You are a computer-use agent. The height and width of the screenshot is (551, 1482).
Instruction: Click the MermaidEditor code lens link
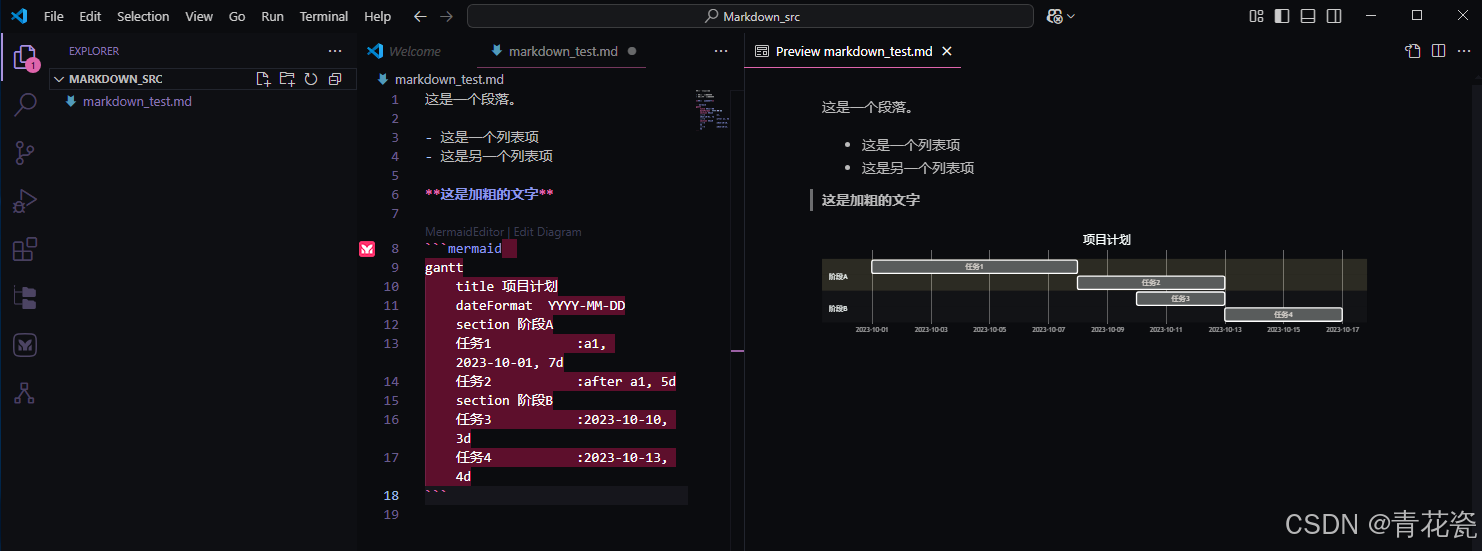pos(464,232)
